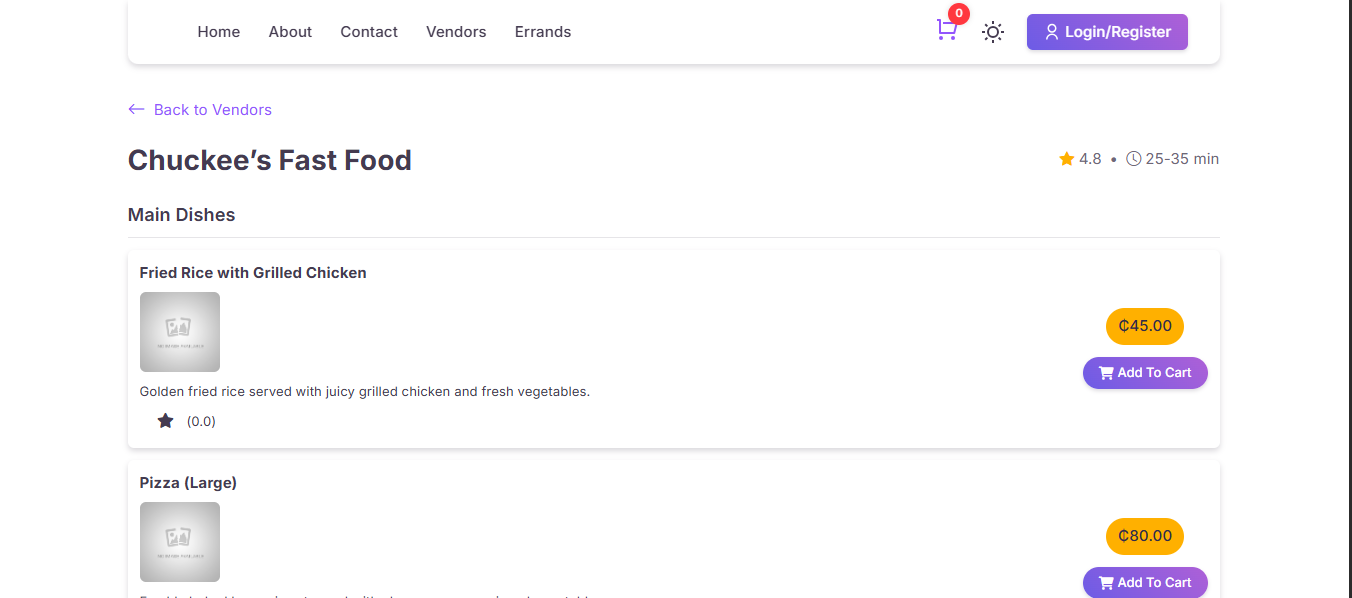The image size is (1352, 598).
Task: Open the About page in navbar
Action: tap(290, 32)
